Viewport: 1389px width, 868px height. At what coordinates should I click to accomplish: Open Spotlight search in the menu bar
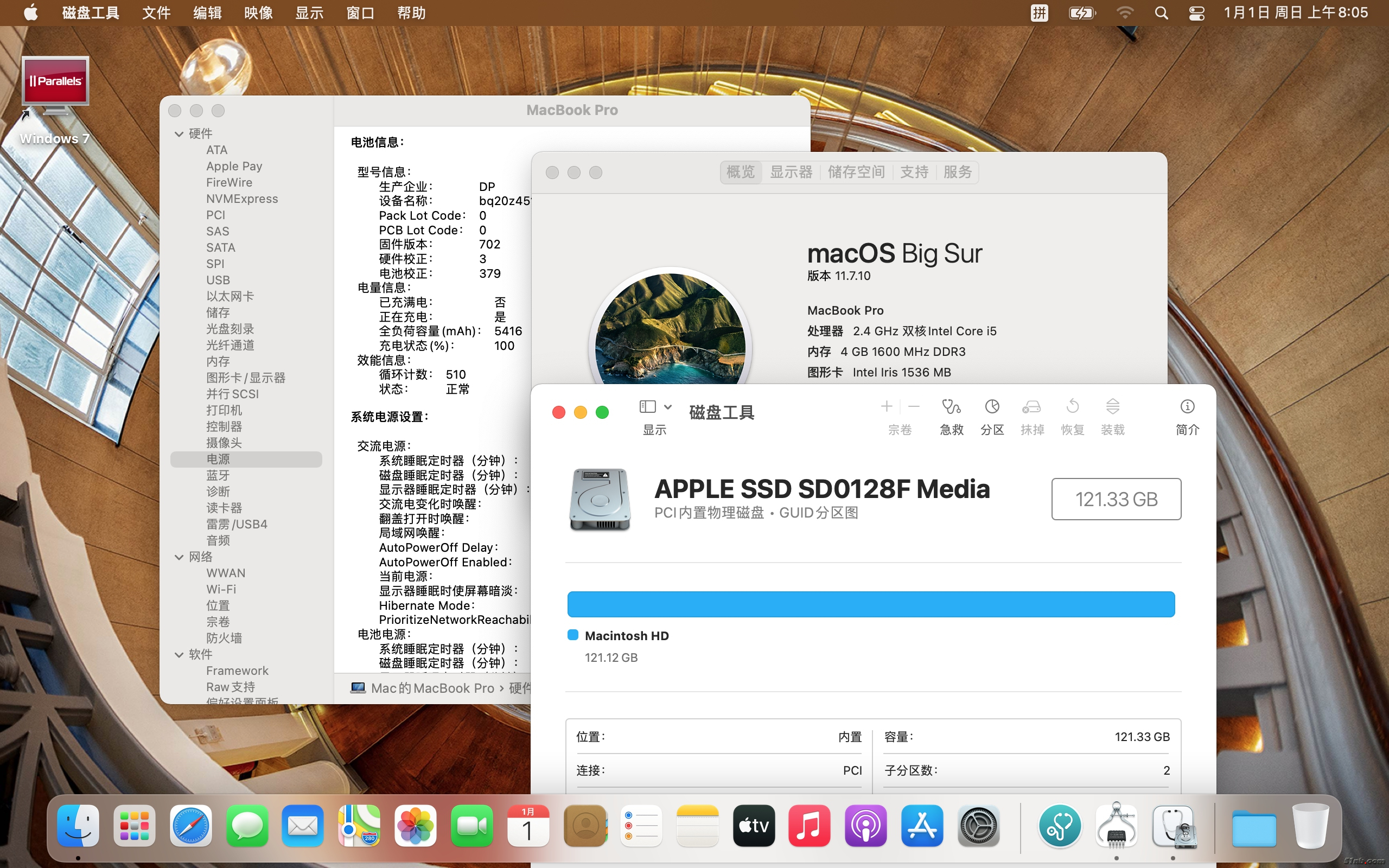tap(1161, 12)
